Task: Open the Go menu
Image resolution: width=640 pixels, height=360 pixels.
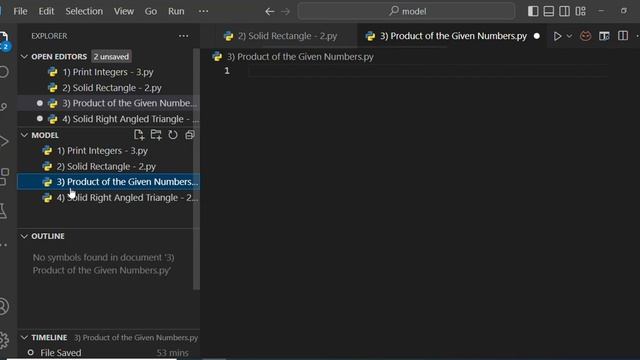Action: 151,11
